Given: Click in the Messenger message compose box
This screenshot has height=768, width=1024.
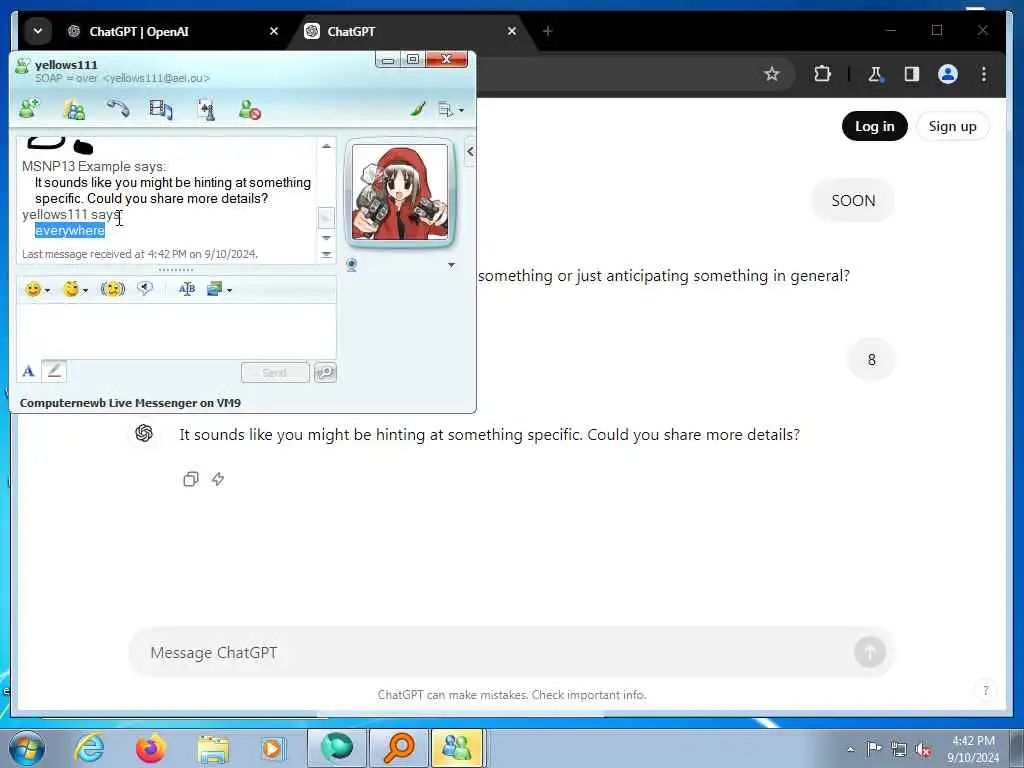Looking at the screenshot, I should (176, 331).
